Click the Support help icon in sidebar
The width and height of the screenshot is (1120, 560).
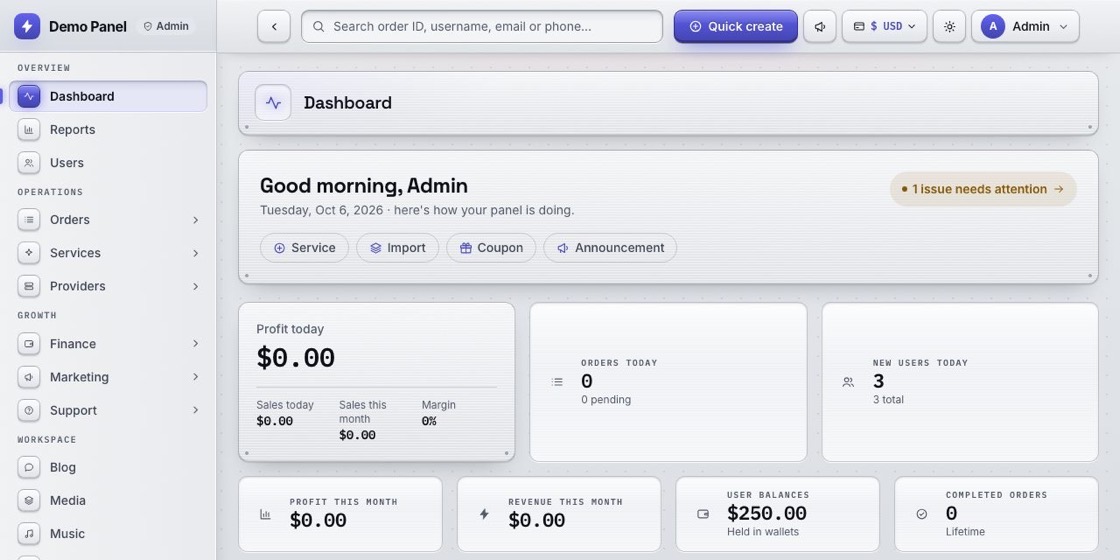(29, 410)
